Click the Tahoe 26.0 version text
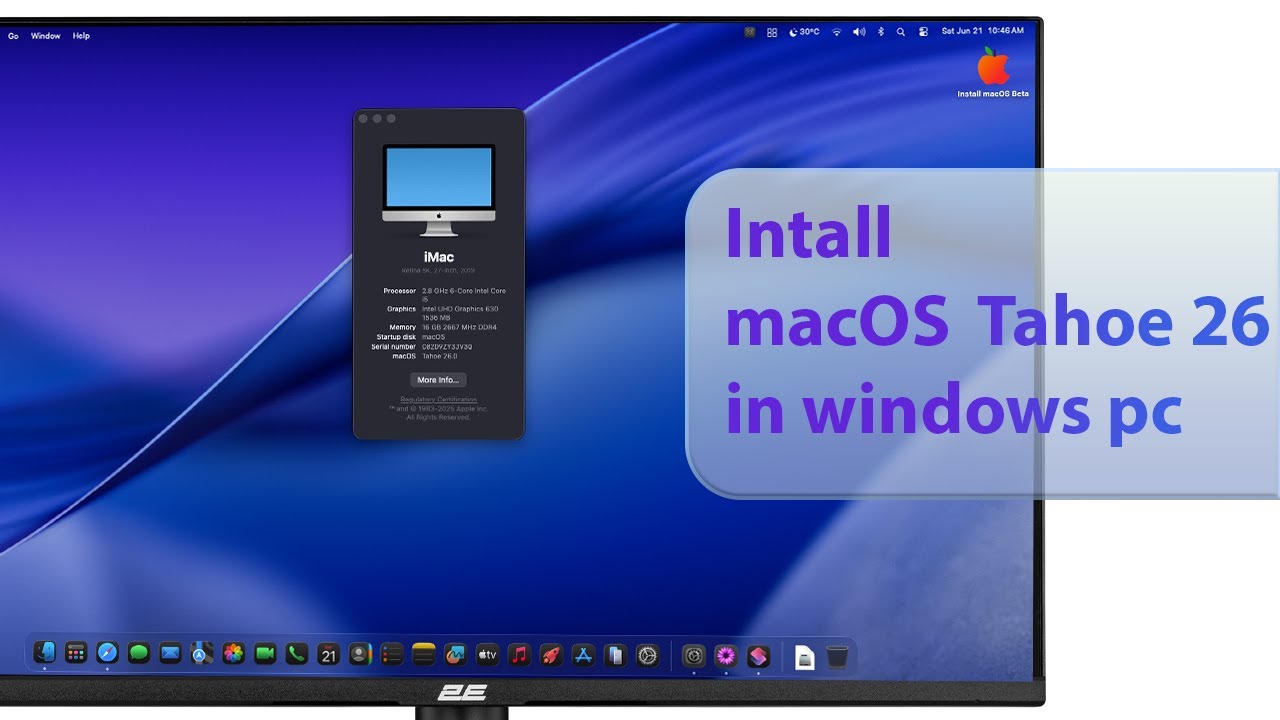This screenshot has height=720, width=1280. pyautogui.click(x=439, y=355)
